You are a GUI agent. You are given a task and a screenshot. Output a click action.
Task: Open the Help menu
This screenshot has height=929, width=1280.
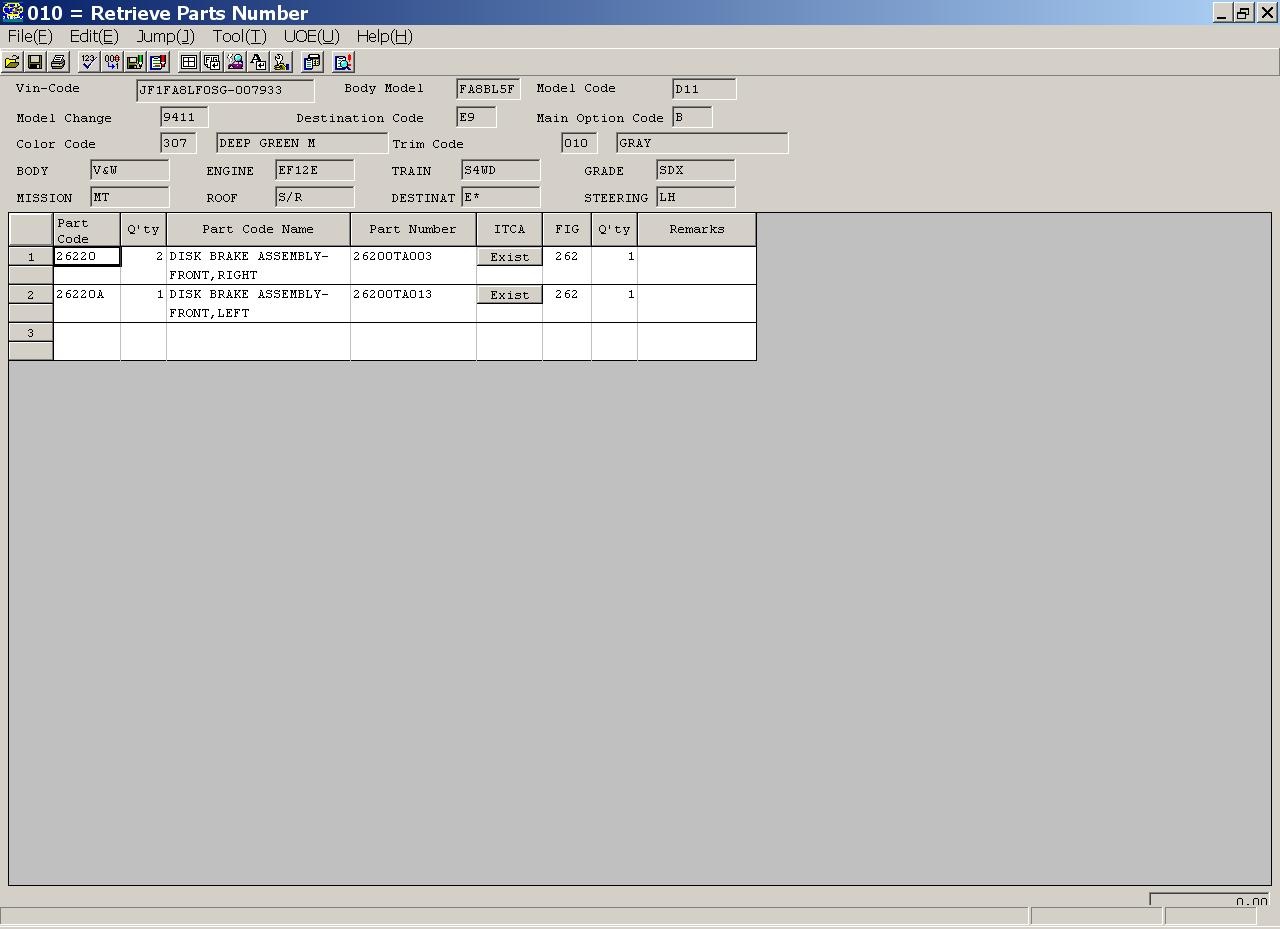pos(385,36)
